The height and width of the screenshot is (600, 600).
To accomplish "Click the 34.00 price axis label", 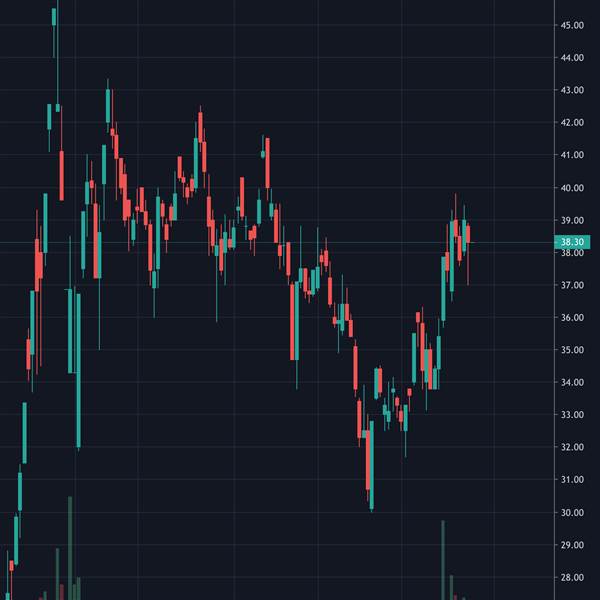I will (x=572, y=382).
